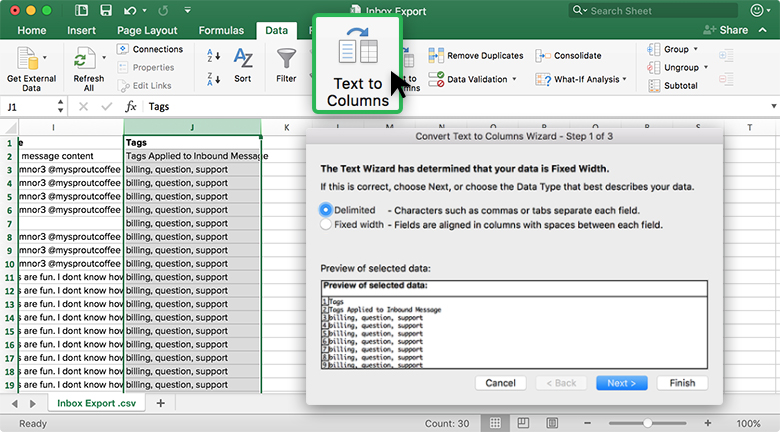This screenshot has width=780, height=432.
Task: Switch to Page Break Preview in status bar
Action: (552, 423)
